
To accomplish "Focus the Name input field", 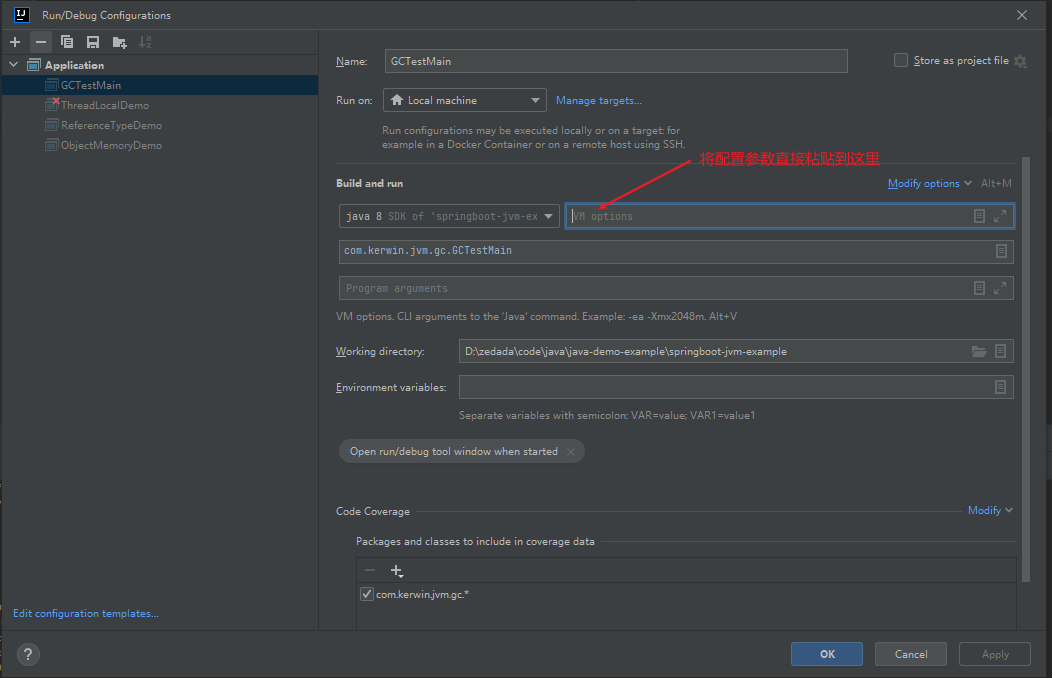I will [616, 61].
